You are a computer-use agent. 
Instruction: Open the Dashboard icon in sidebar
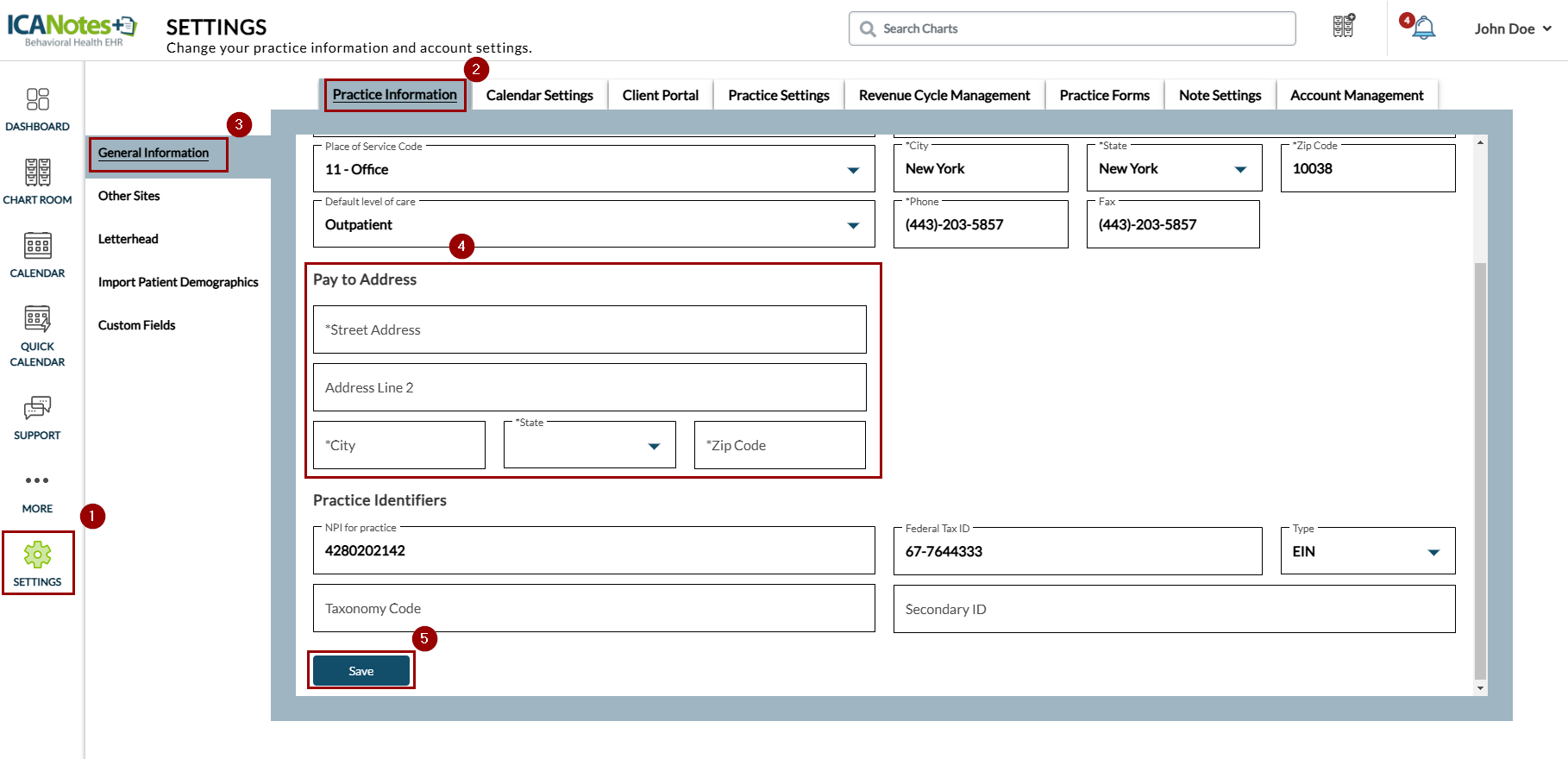click(x=37, y=99)
